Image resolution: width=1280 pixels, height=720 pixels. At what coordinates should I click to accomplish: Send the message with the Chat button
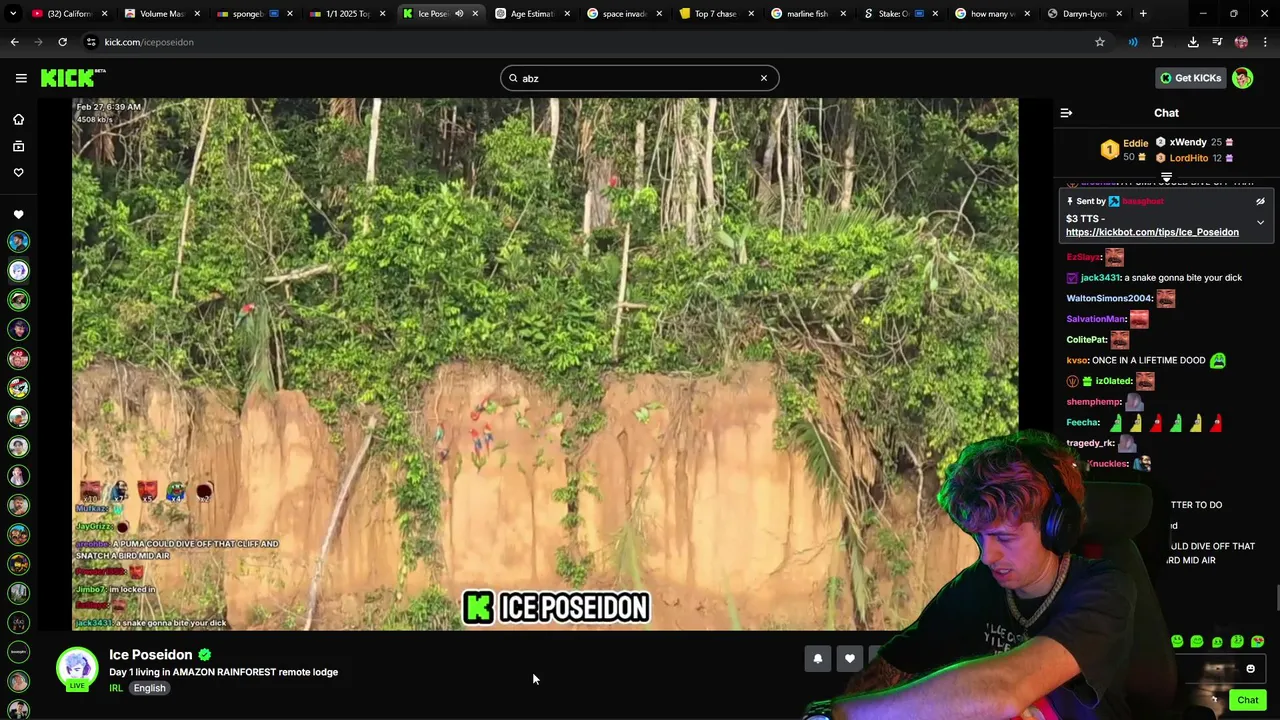pyautogui.click(x=1247, y=700)
